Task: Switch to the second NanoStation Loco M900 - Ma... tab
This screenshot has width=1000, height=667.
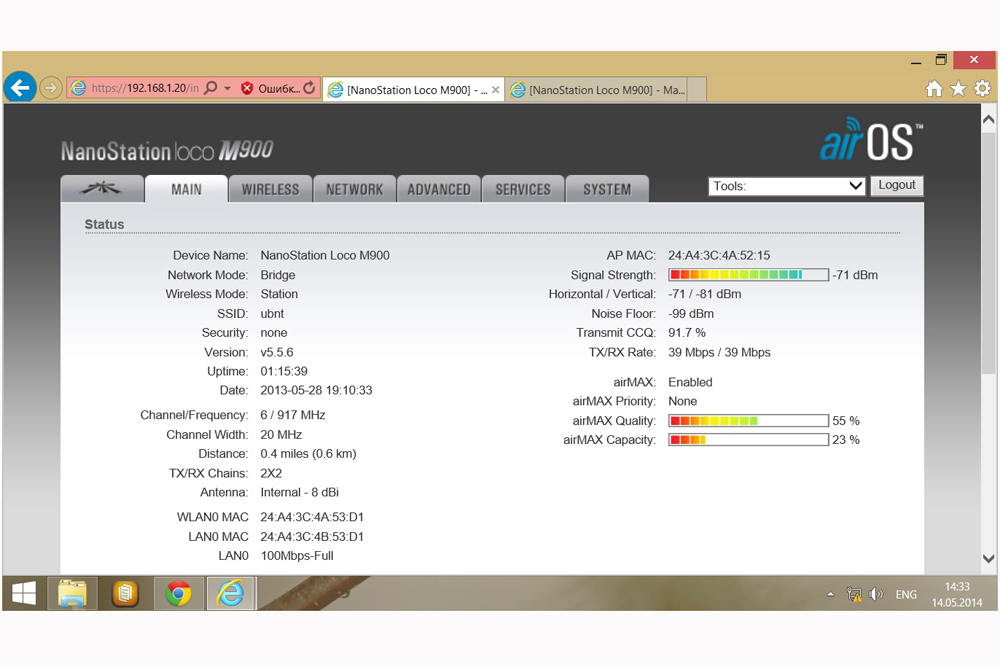Action: 597,90
